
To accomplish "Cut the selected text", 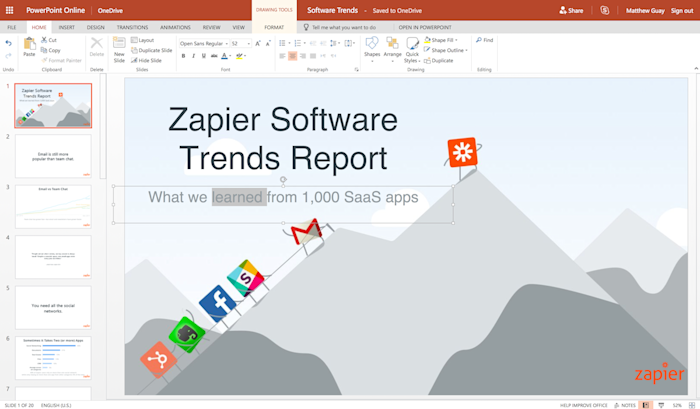I will (x=49, y=40).
